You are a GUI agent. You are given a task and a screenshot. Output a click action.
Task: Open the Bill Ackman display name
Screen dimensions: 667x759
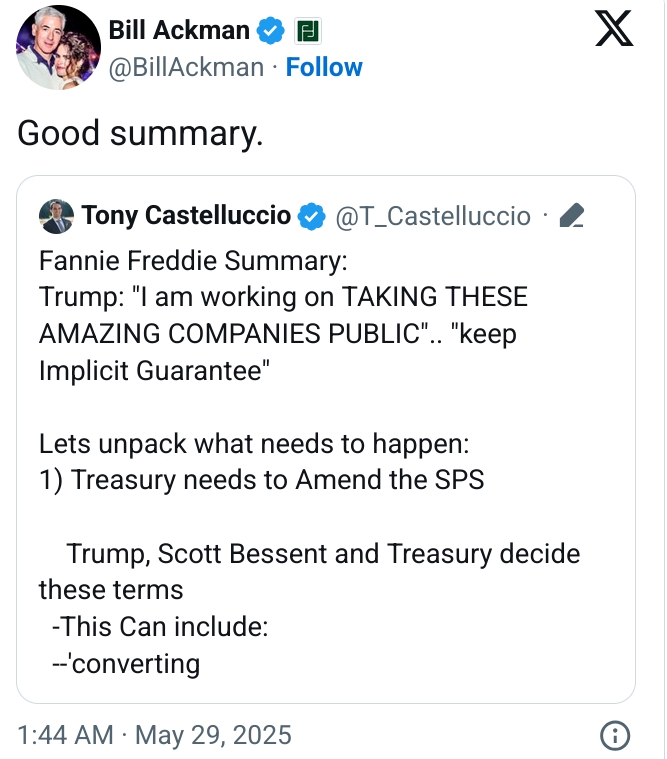(179, 31)
